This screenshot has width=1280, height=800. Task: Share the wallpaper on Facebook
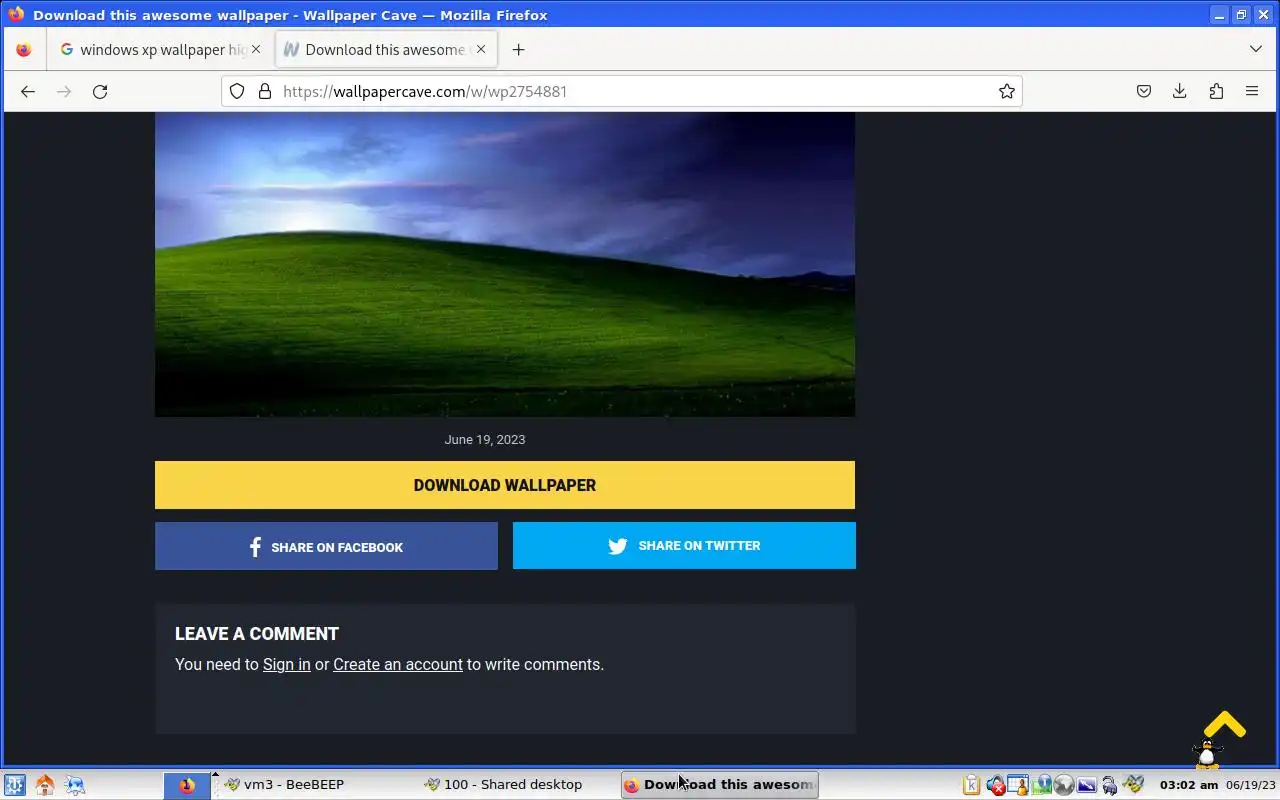(326, 546)
